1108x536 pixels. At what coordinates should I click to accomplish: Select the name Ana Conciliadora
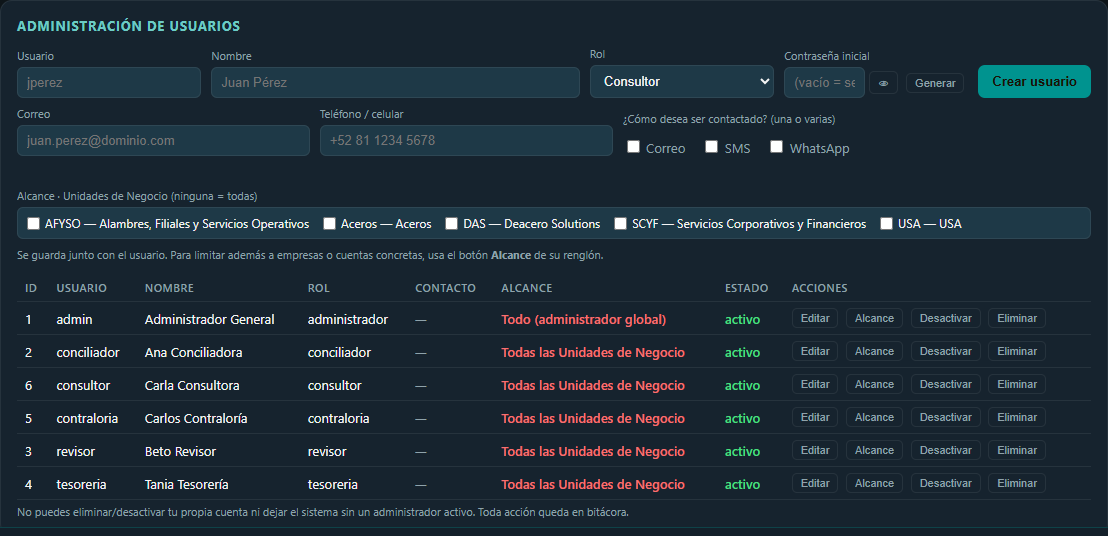pos(194,352)
